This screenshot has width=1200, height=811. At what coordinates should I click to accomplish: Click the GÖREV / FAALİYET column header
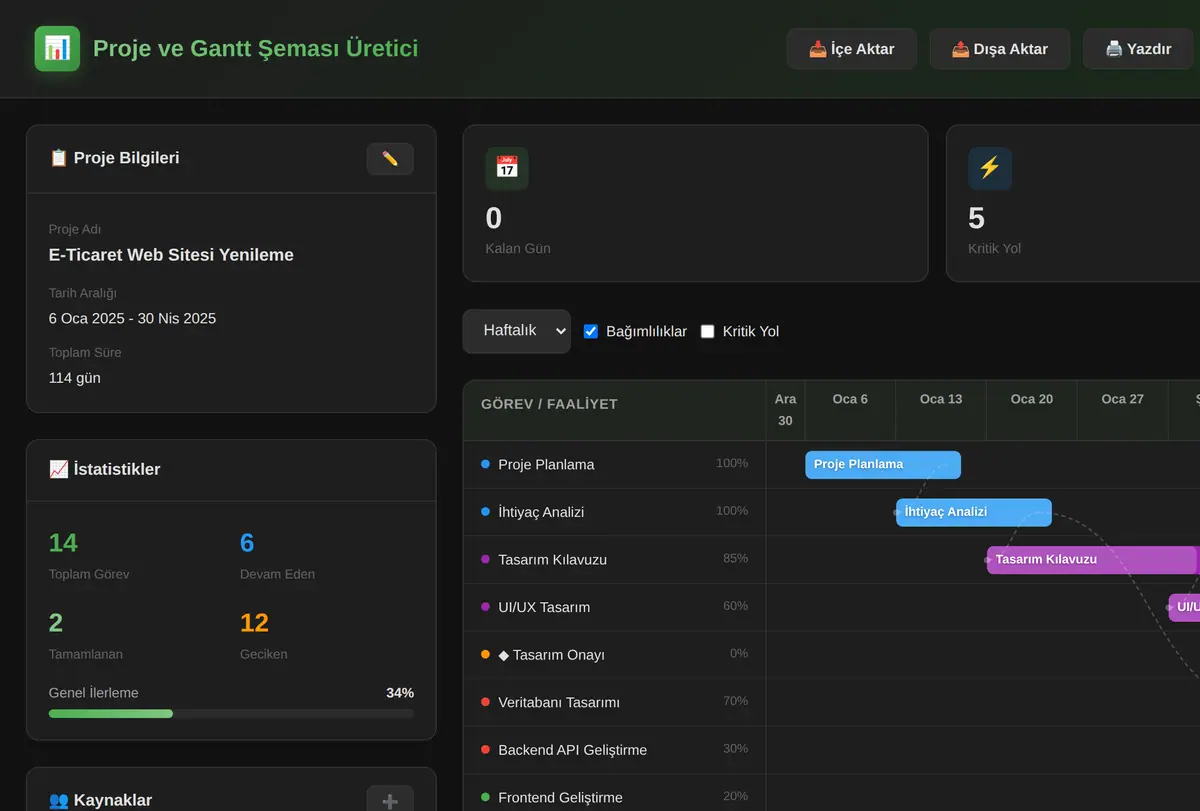pyautogui.click(x=549, y=404)
